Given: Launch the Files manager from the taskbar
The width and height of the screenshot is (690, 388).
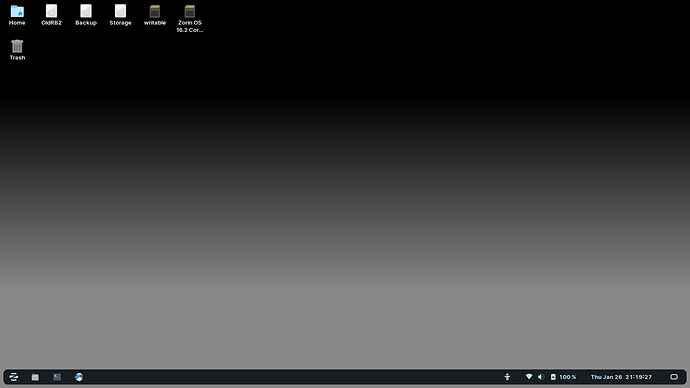Looking at the screenshot, I should click(x=35, y=377).
